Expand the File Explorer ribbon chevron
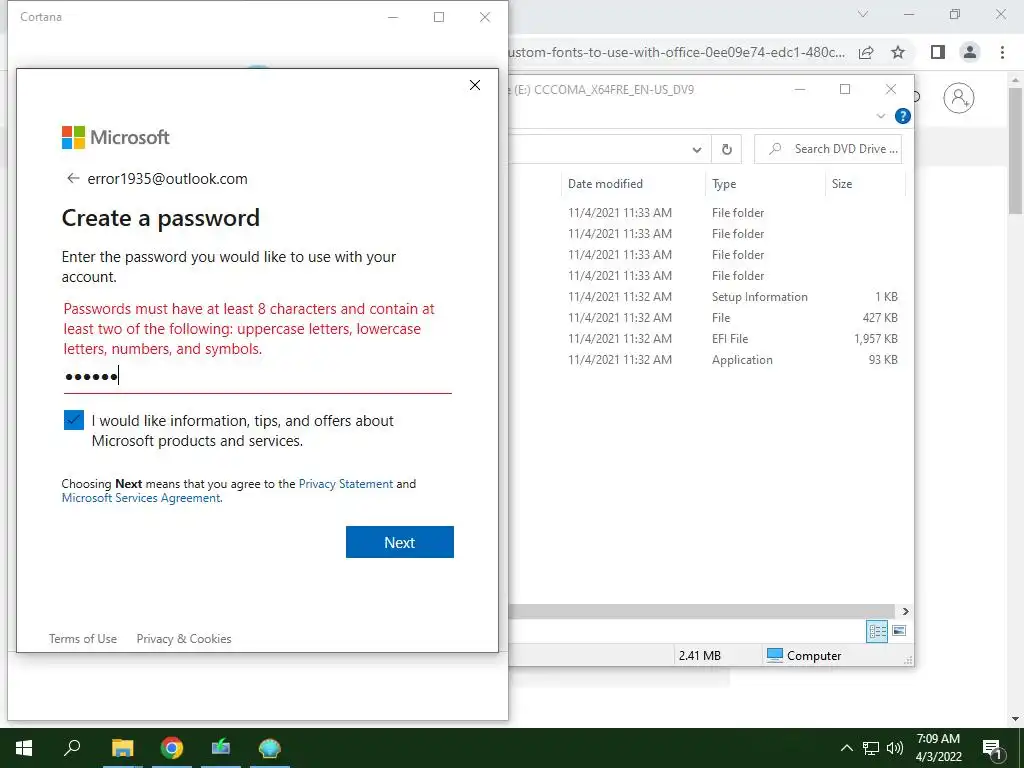This screenshot has width=1024, height=768. coord(880,116)
